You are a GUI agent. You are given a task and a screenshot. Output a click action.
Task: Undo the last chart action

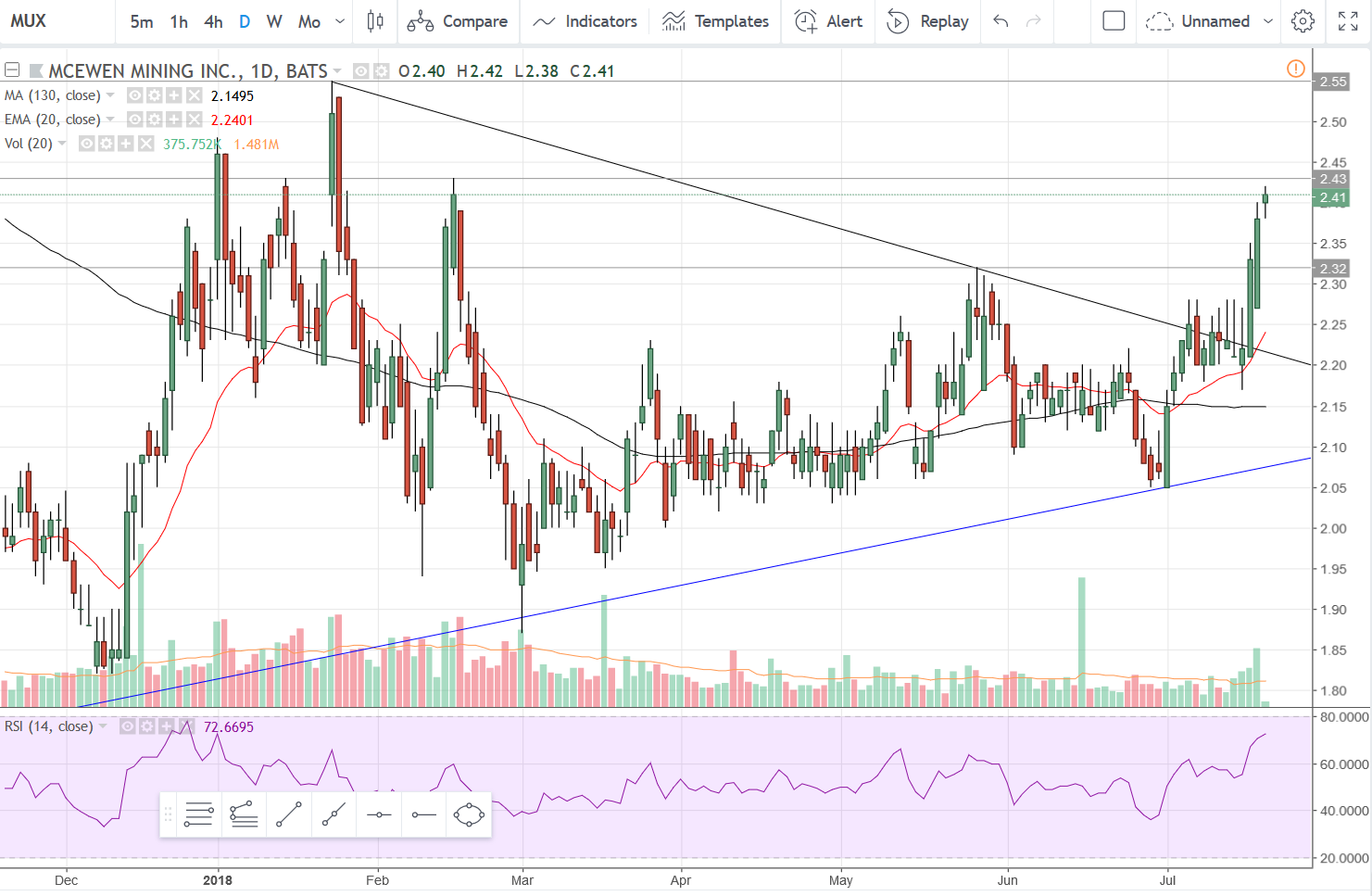coord(1001,21)
